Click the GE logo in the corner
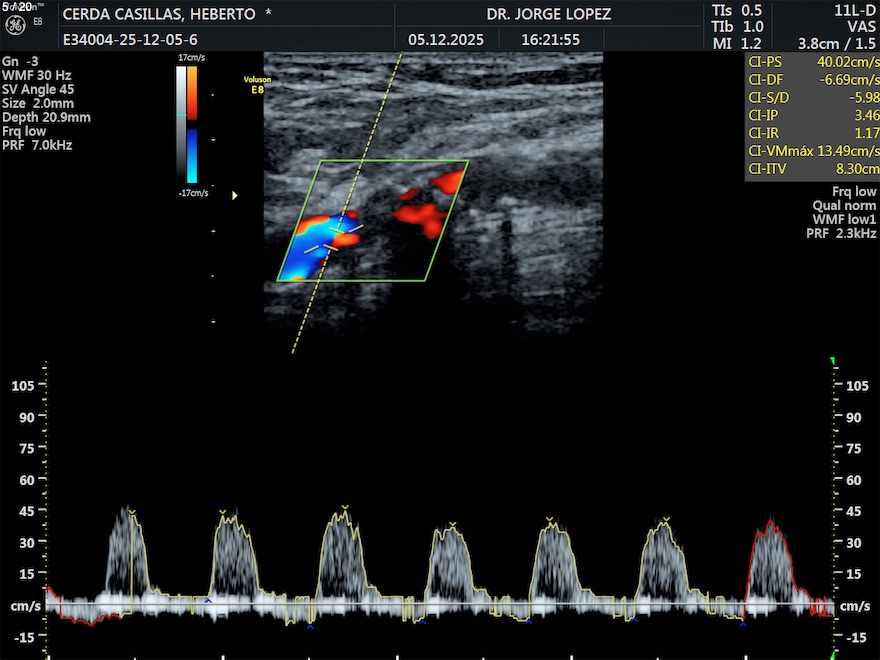880x660 pixels. [x=15, y=27]
